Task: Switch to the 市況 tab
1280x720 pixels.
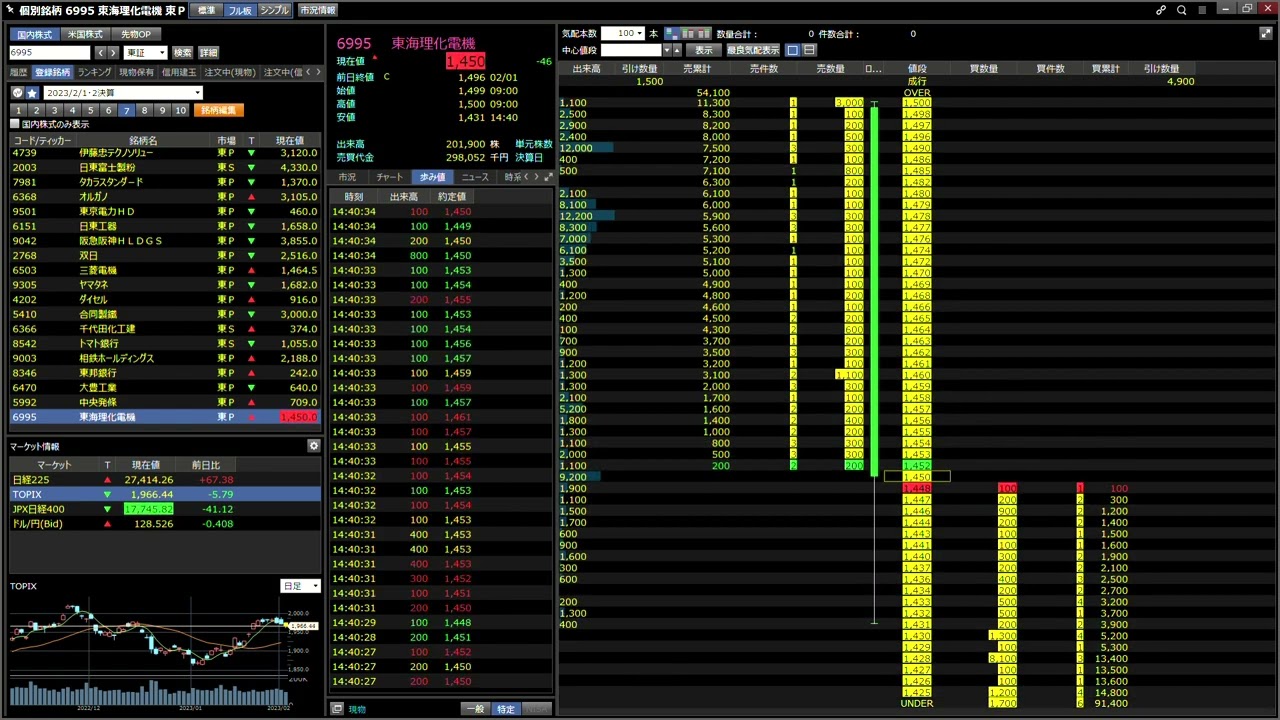Action: coord(347,177)
